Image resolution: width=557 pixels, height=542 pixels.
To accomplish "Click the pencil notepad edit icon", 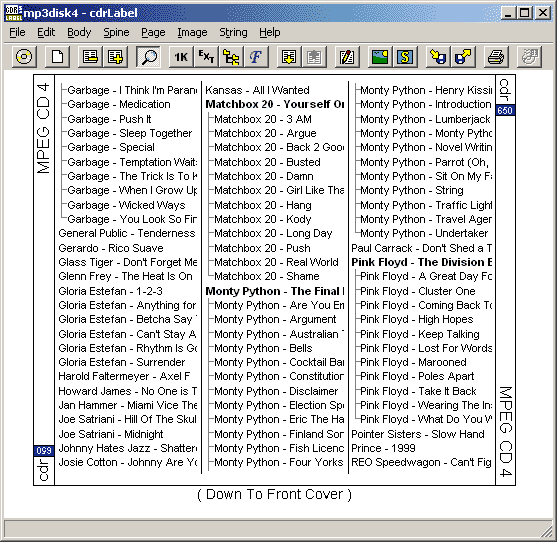I will pos(347,57).
